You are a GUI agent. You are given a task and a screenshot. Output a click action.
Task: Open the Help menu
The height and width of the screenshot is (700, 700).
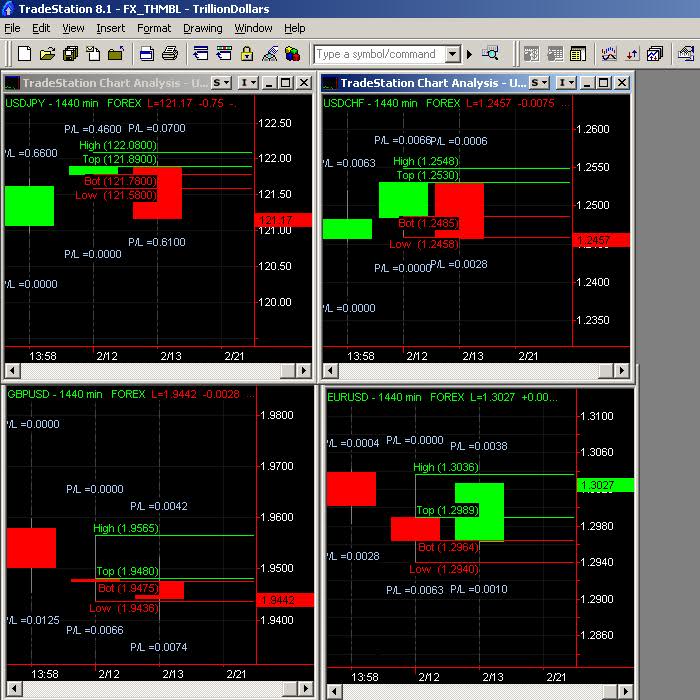(295, 28)
